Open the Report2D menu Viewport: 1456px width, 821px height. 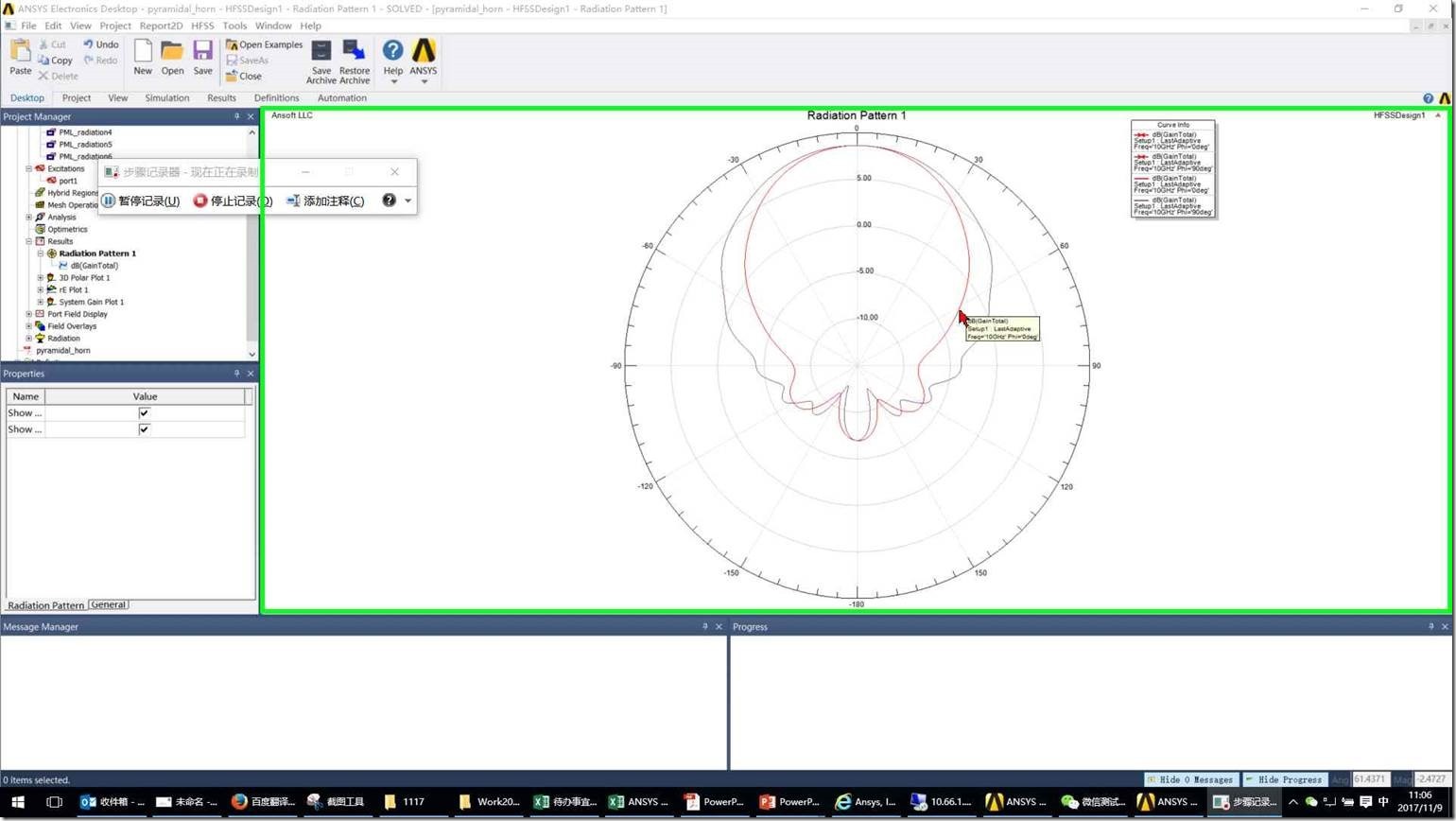tap(161, 26)
